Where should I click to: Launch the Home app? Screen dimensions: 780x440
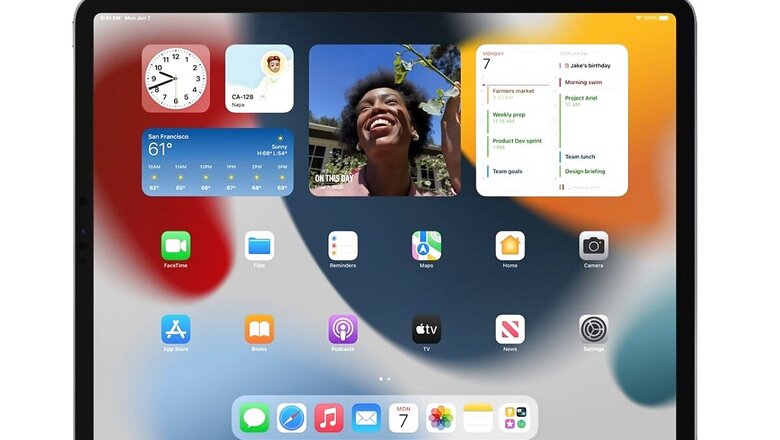click(x=510, y=246)
